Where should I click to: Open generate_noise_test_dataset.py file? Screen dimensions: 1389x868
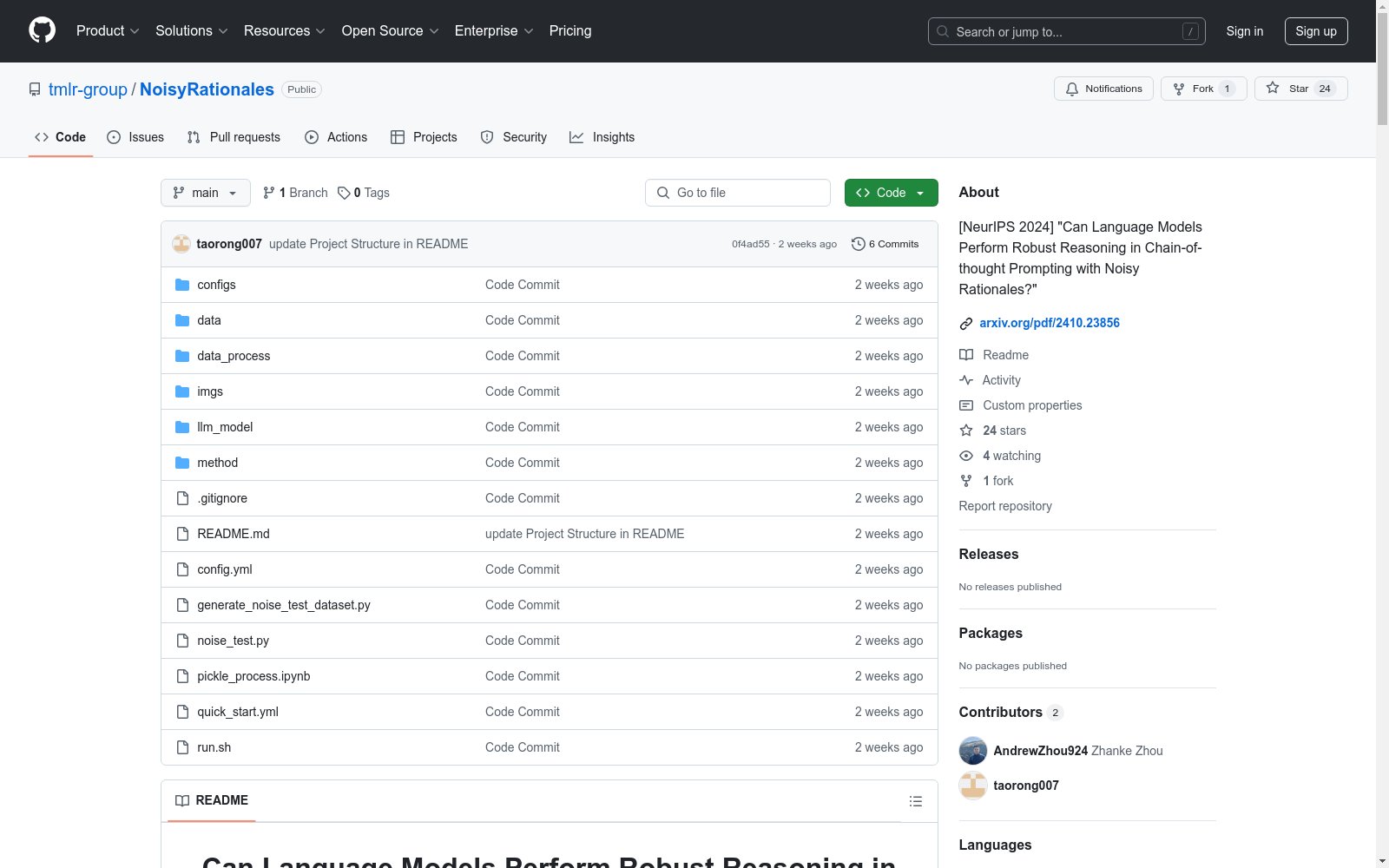pos(284,605)
